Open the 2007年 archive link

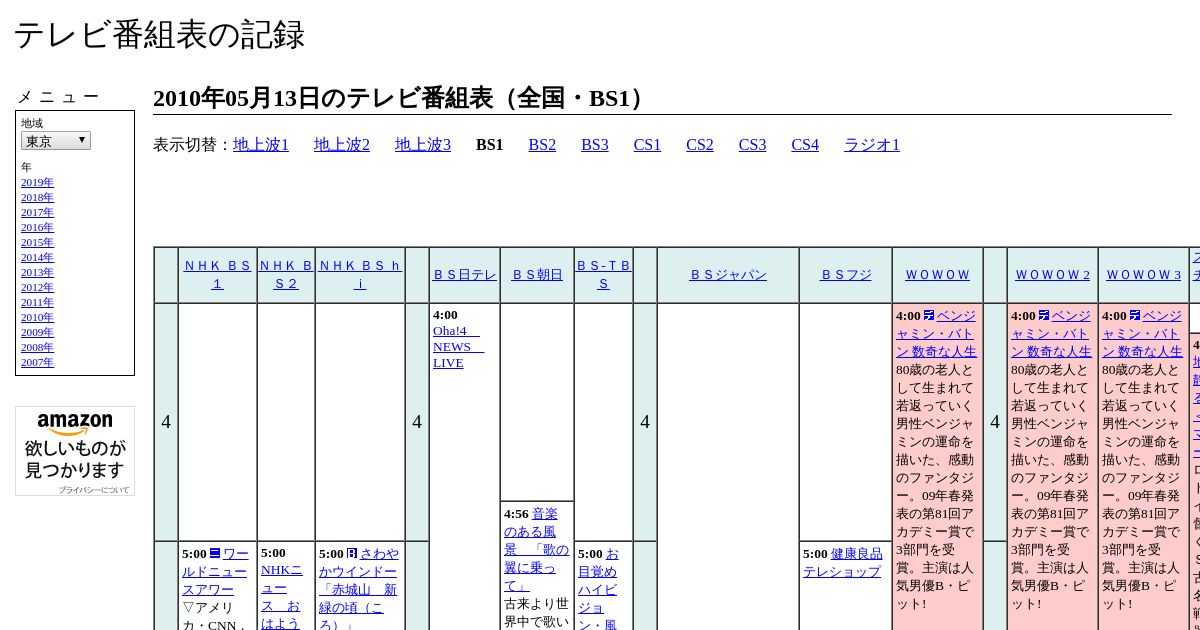coord(37,362)
